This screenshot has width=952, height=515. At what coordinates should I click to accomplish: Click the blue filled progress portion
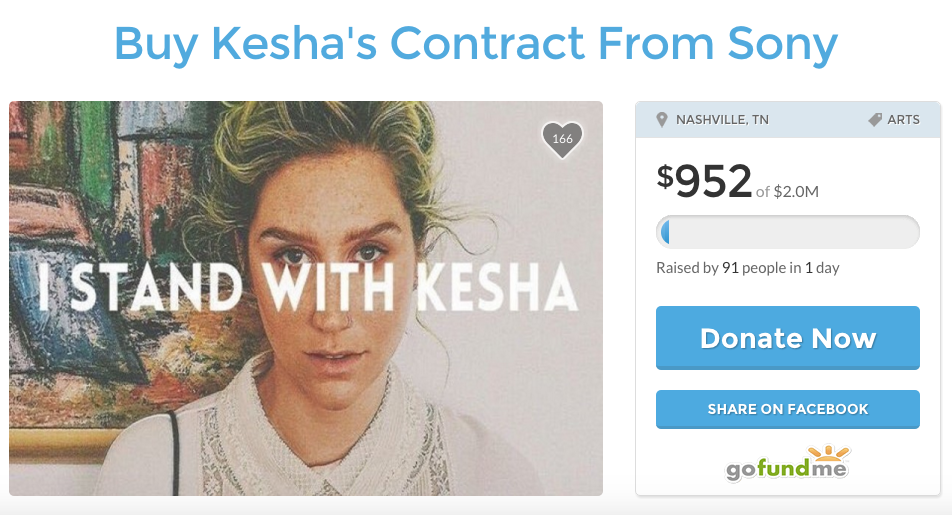point(665,232)
